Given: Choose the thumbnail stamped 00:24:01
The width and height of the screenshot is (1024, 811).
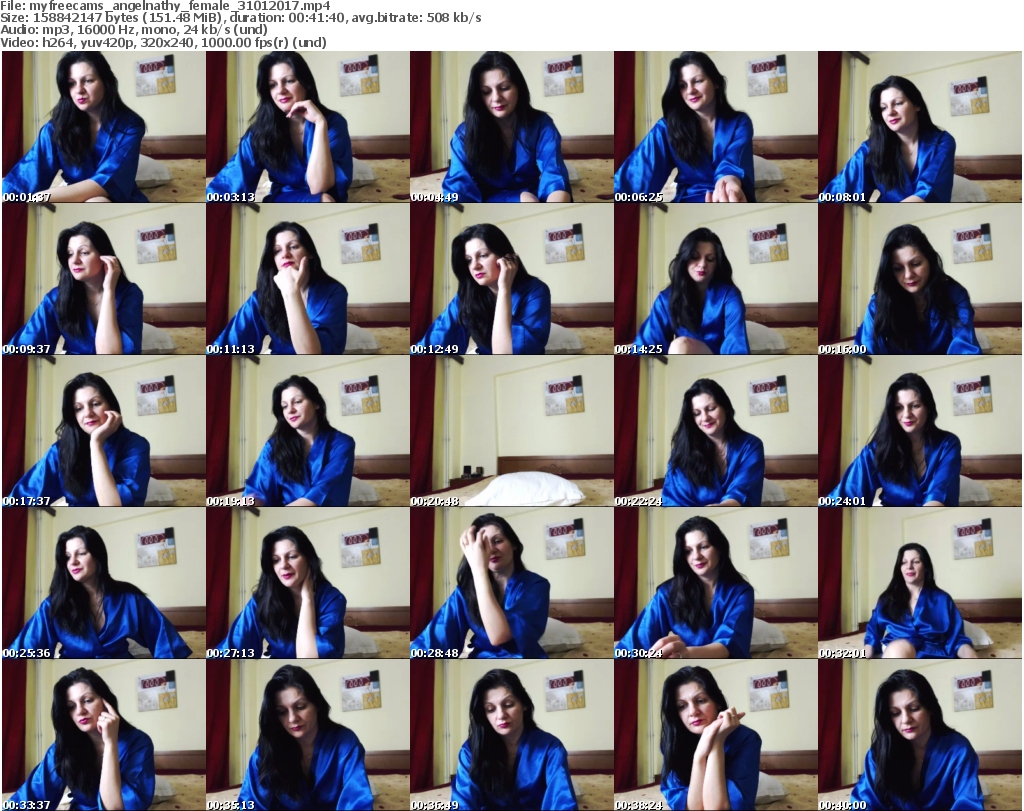Looking at the screenshot, I should tap(920, 431).
